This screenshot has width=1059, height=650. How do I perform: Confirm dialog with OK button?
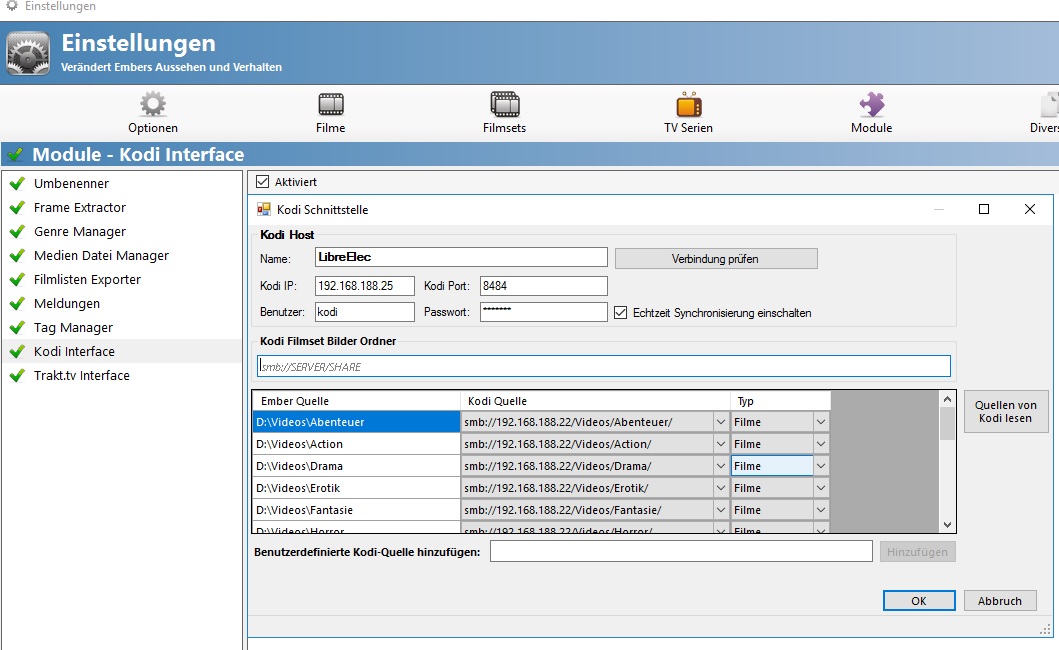click(919, 601)
